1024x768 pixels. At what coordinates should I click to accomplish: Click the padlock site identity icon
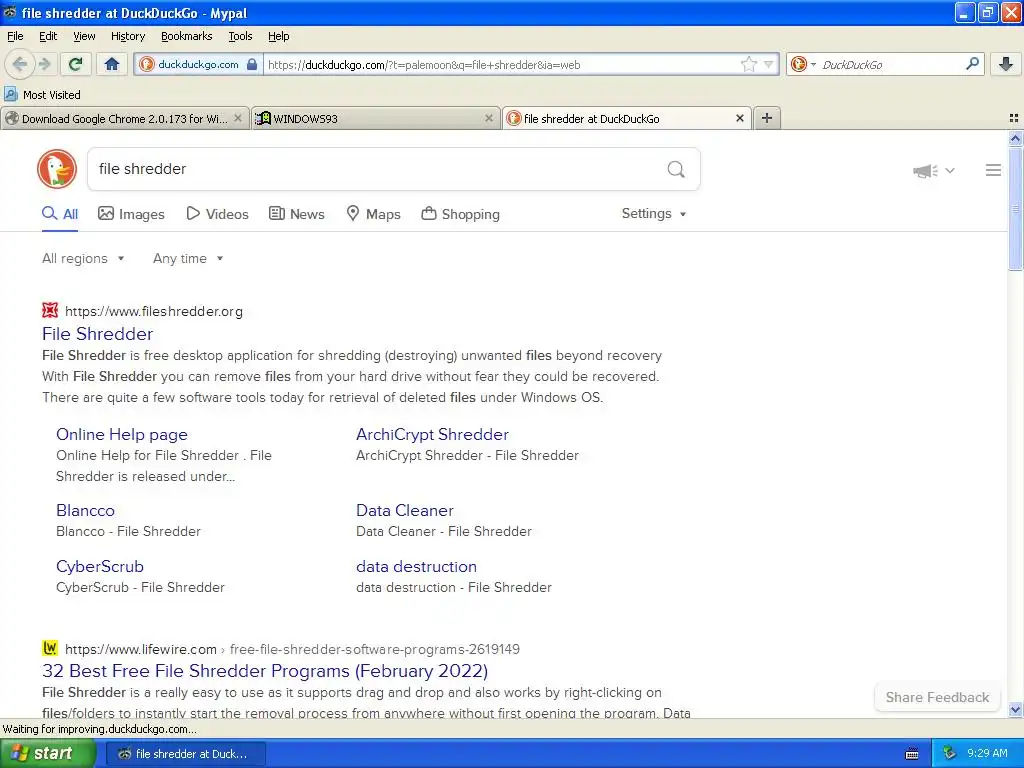[252, 64]
